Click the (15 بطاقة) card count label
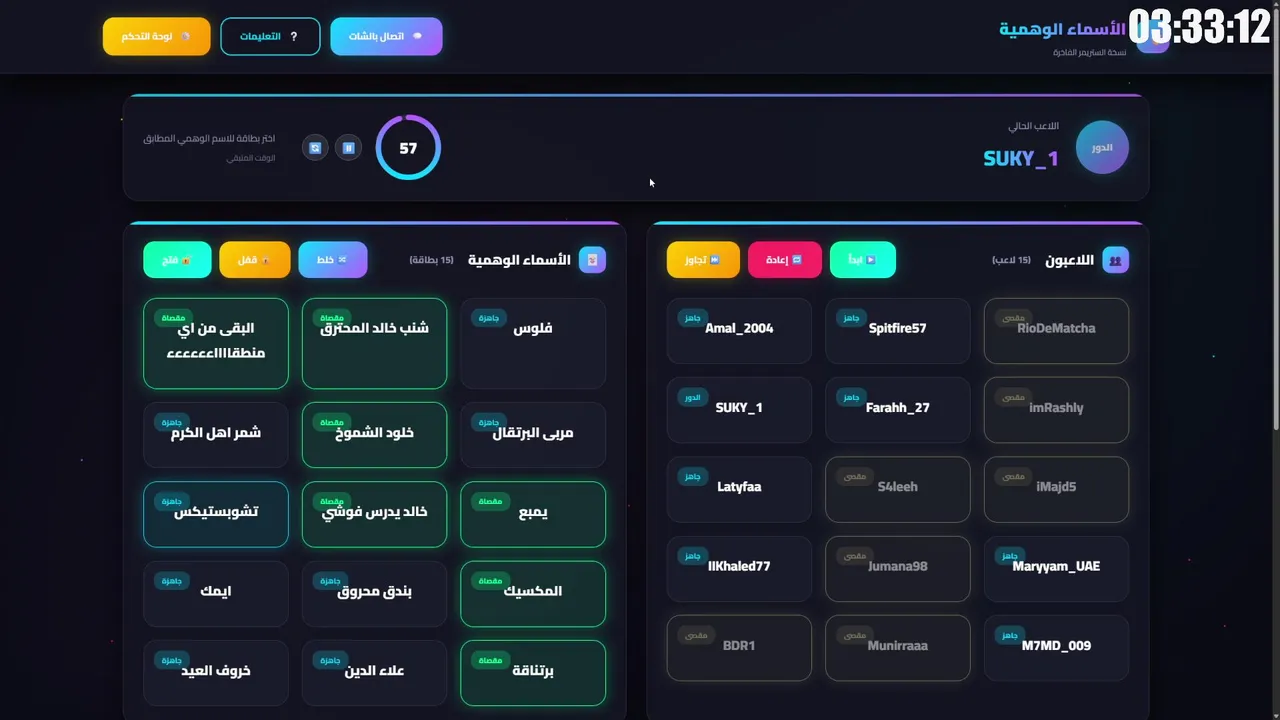Image resolution: width=1280 pixels, height=720 pixels. tap(431, 260)
